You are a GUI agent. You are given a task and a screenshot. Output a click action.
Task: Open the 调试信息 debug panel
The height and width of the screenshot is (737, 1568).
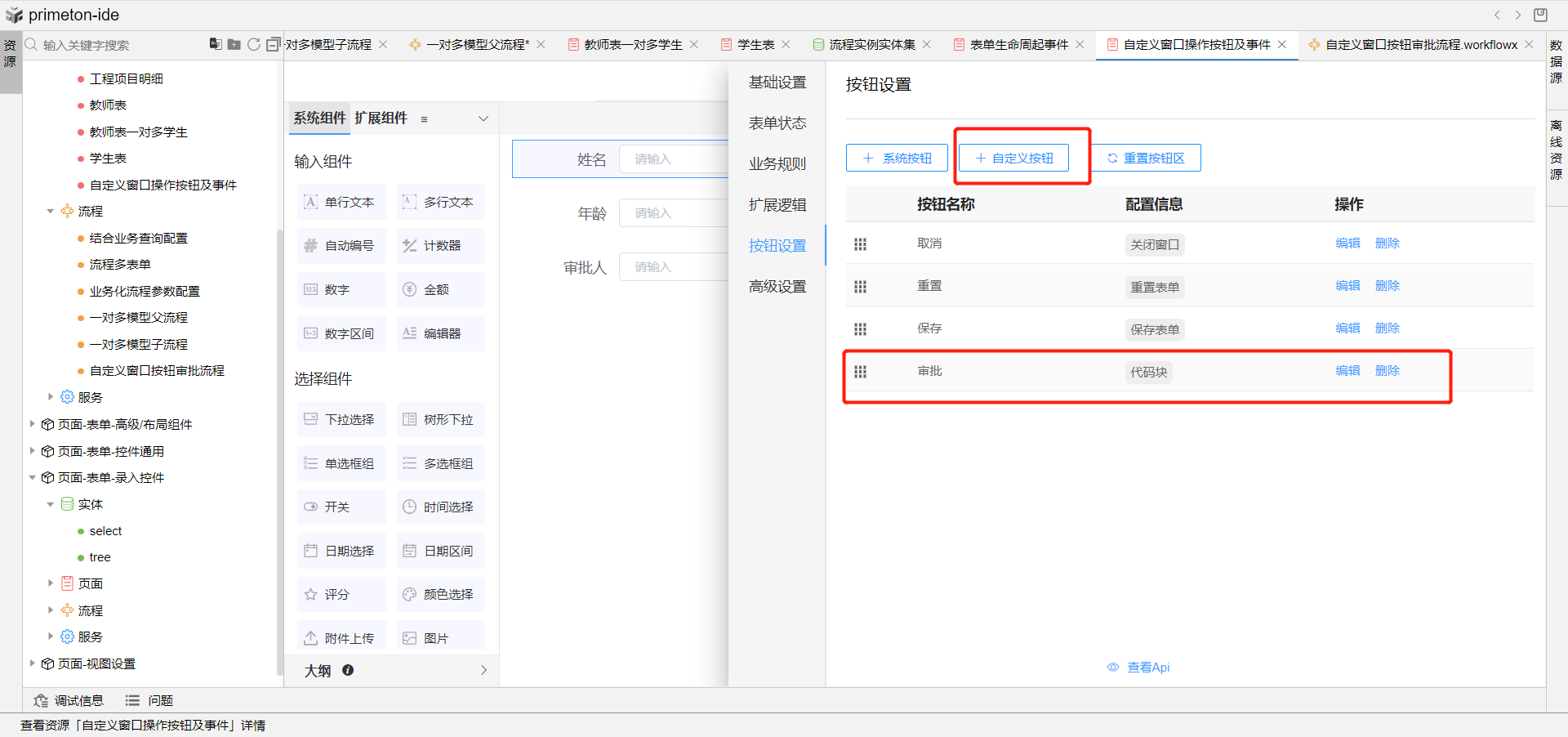(x=69, y=700)
